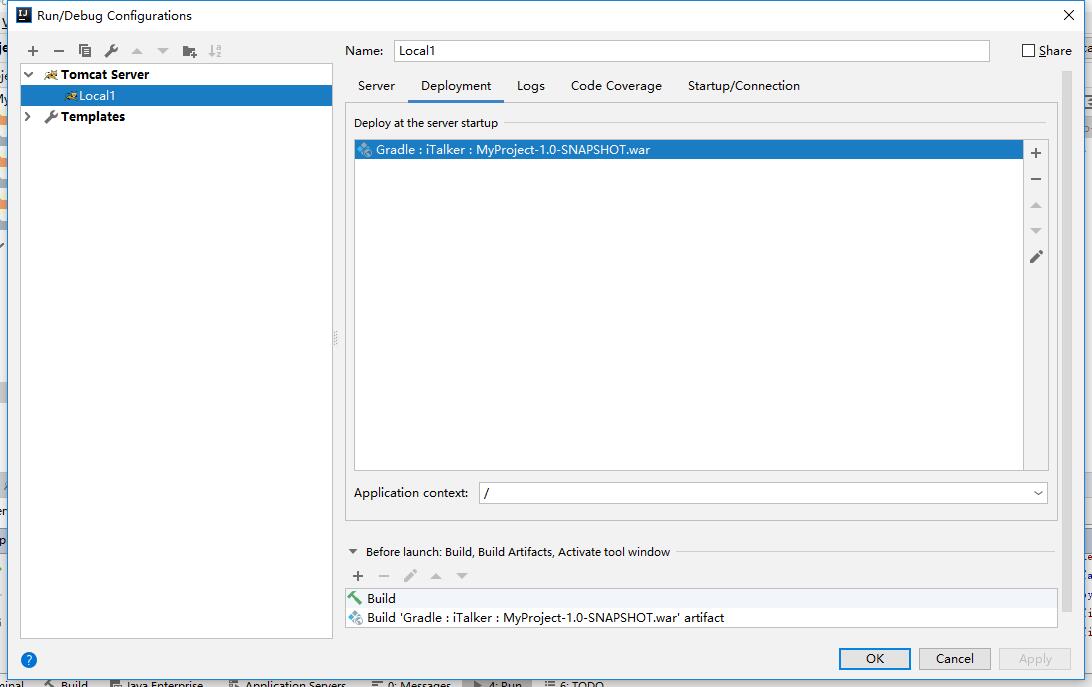
Task: Add artifact to deployment list
Action: [1036, 153]
